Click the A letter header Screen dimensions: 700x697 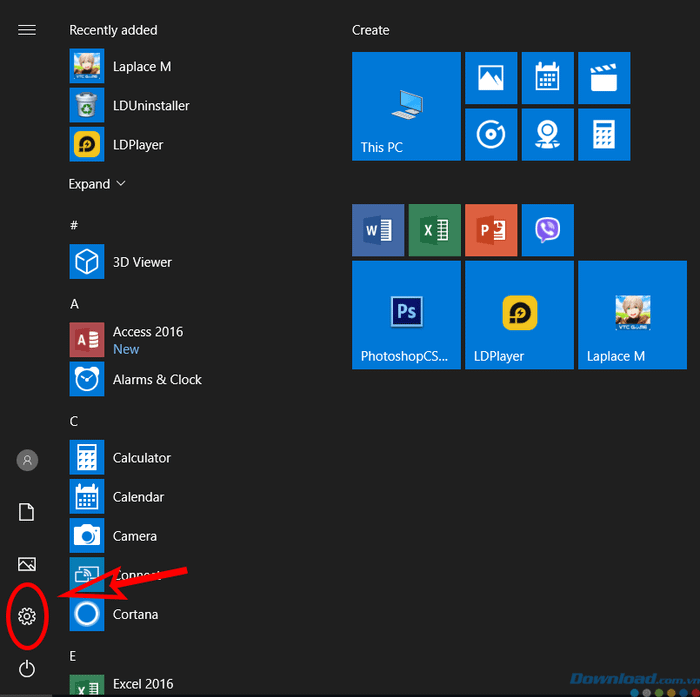[x=75, y=304]
